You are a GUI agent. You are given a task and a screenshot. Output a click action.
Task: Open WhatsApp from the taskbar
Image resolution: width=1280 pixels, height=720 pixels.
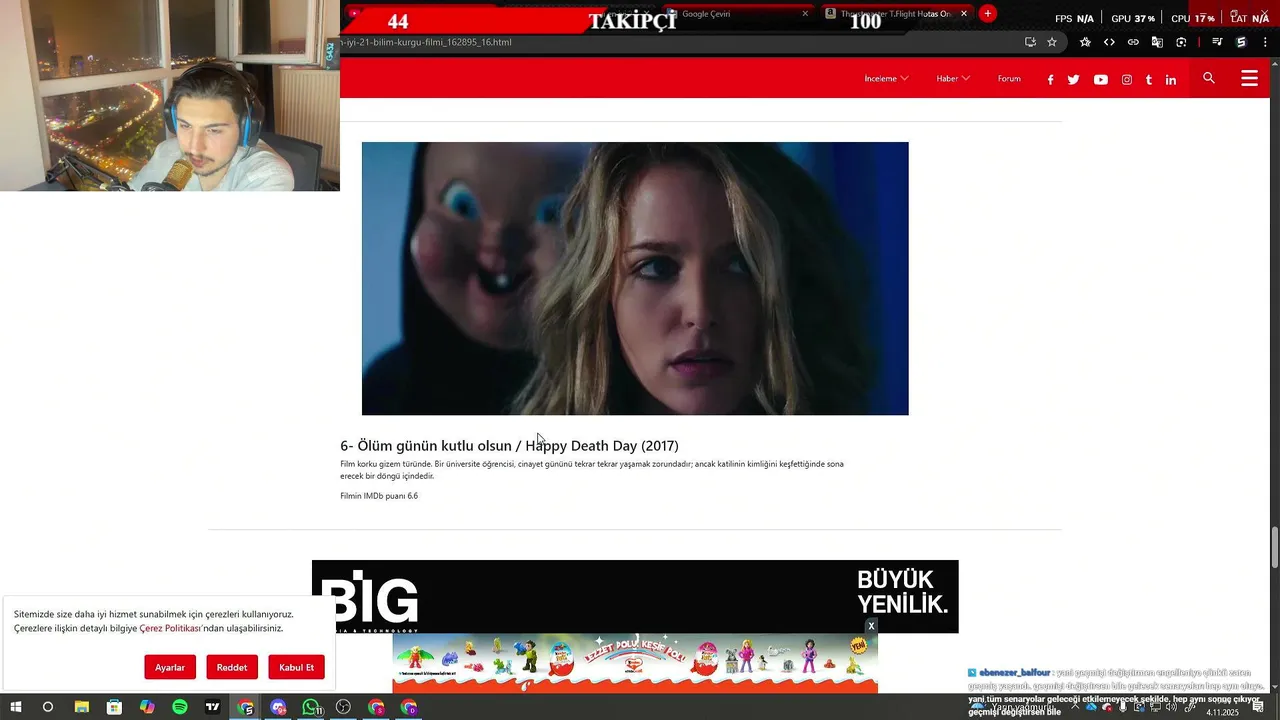pos(311,707)
